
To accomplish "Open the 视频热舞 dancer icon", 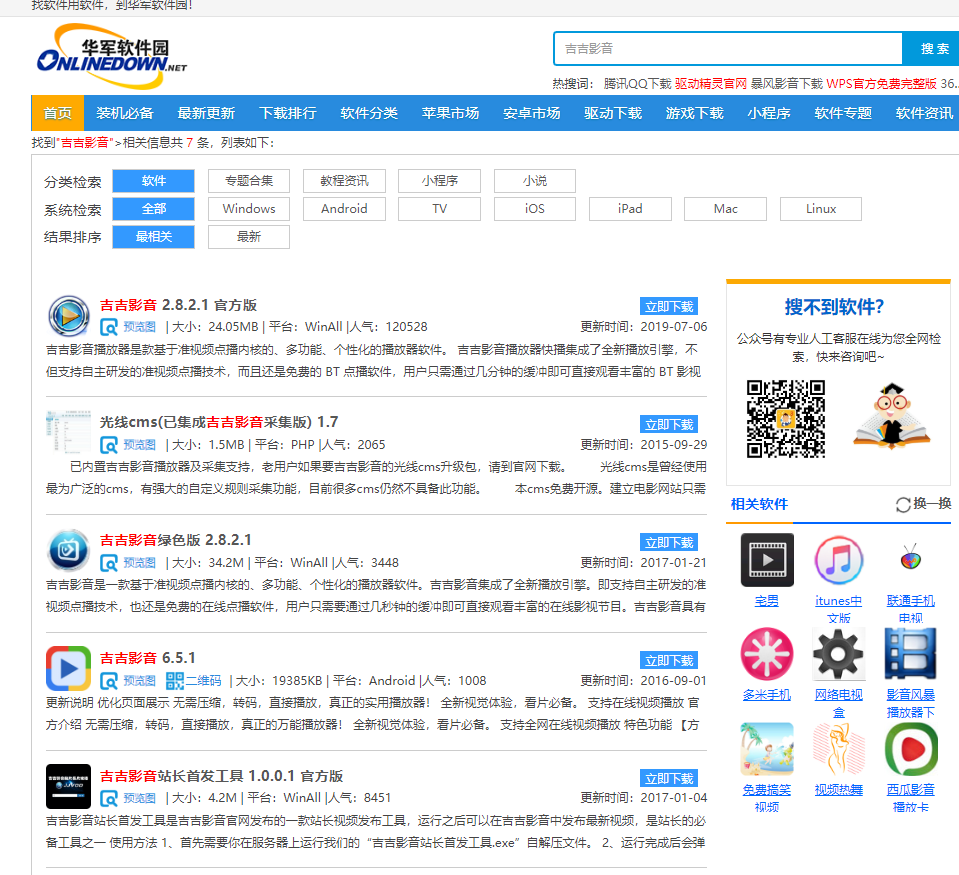I will click(x=839, y=749).
